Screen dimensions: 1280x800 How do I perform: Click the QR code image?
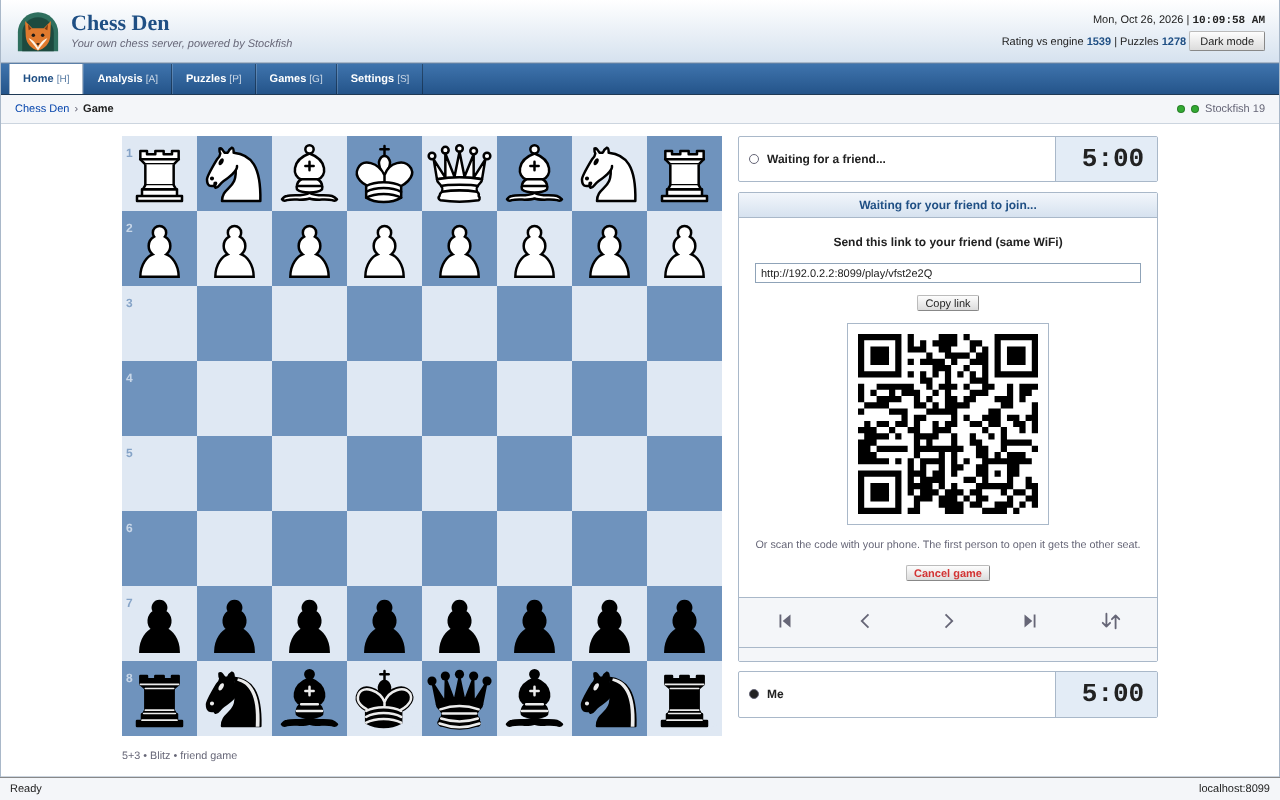[x=948, y=424]
